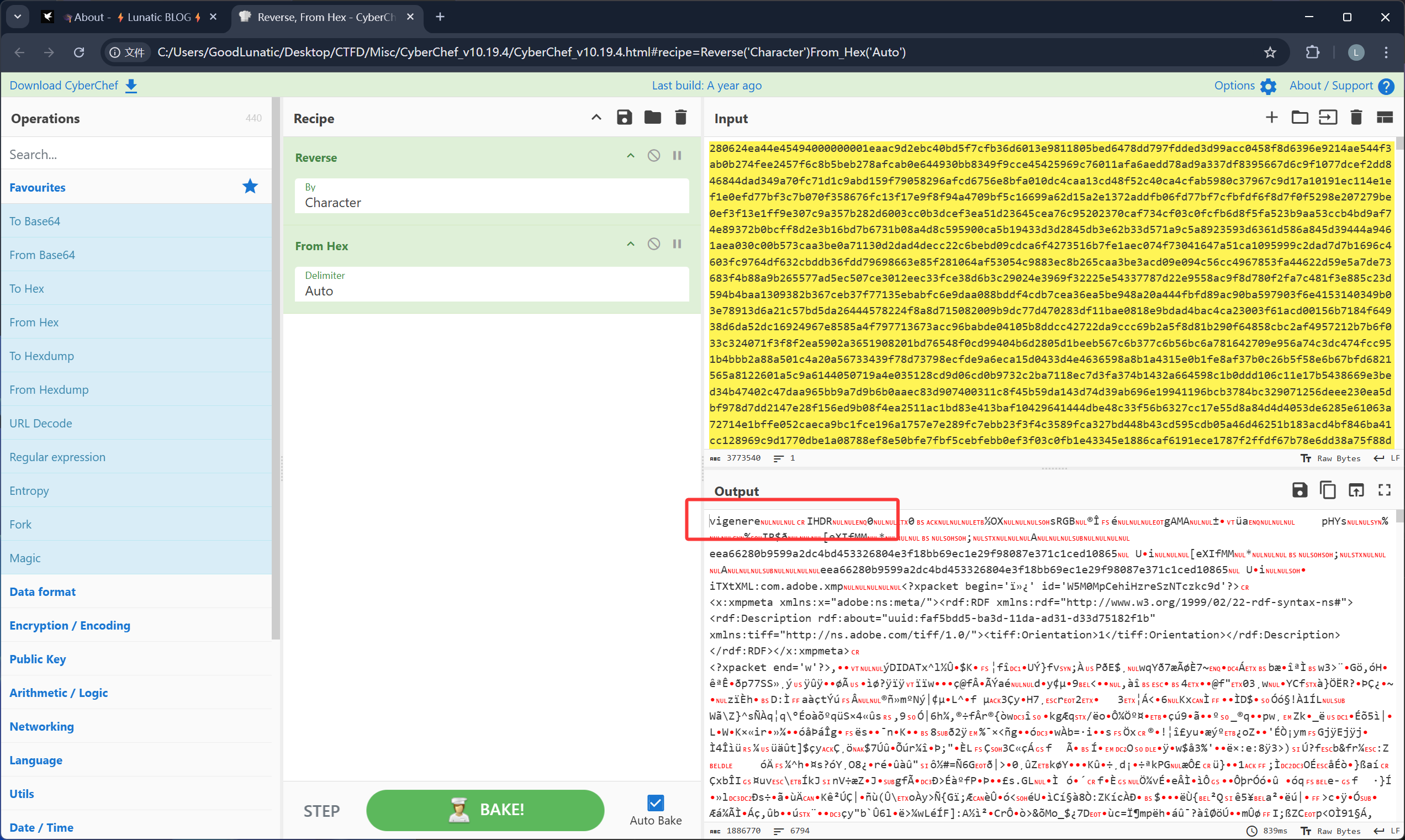Viewport: 1405px width, 840px height.
Task: Bookmark this page with star icon
Action: 1270,52
